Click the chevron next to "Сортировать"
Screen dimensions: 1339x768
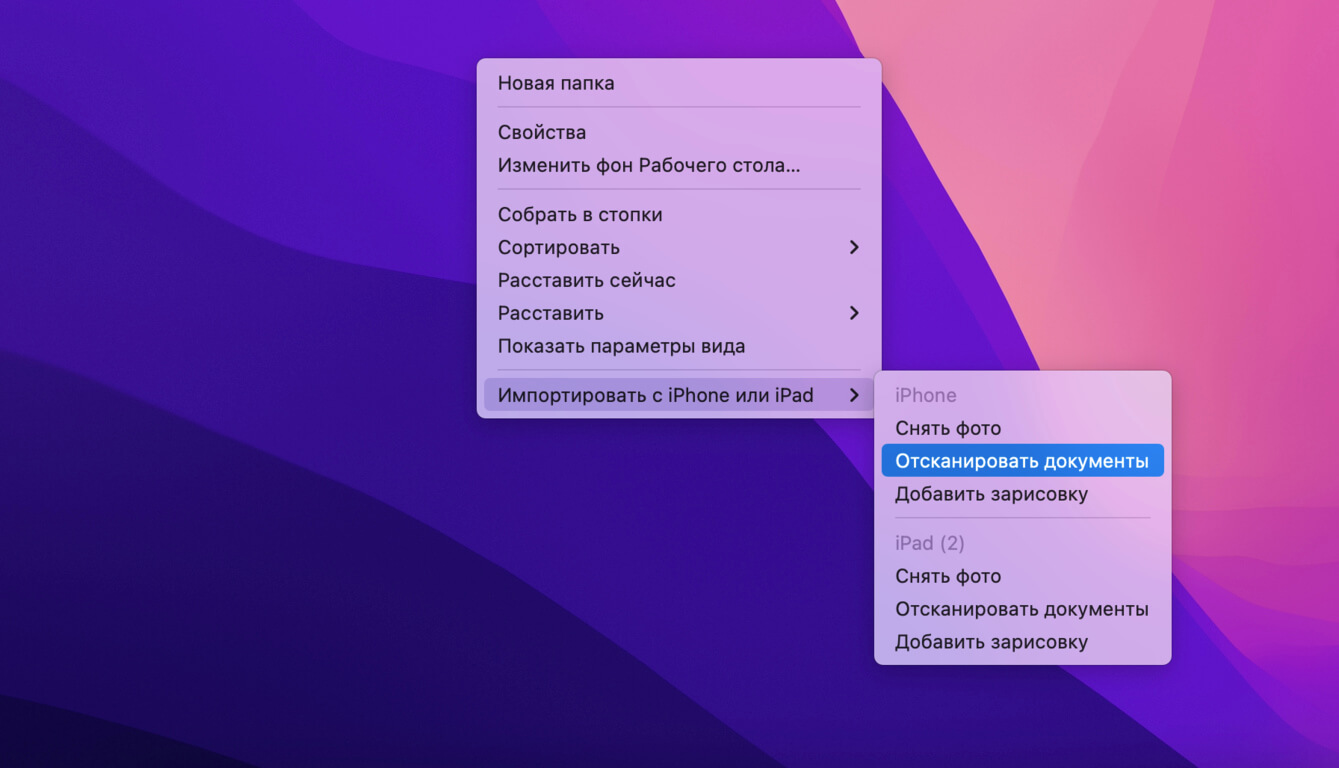[855, 247]
